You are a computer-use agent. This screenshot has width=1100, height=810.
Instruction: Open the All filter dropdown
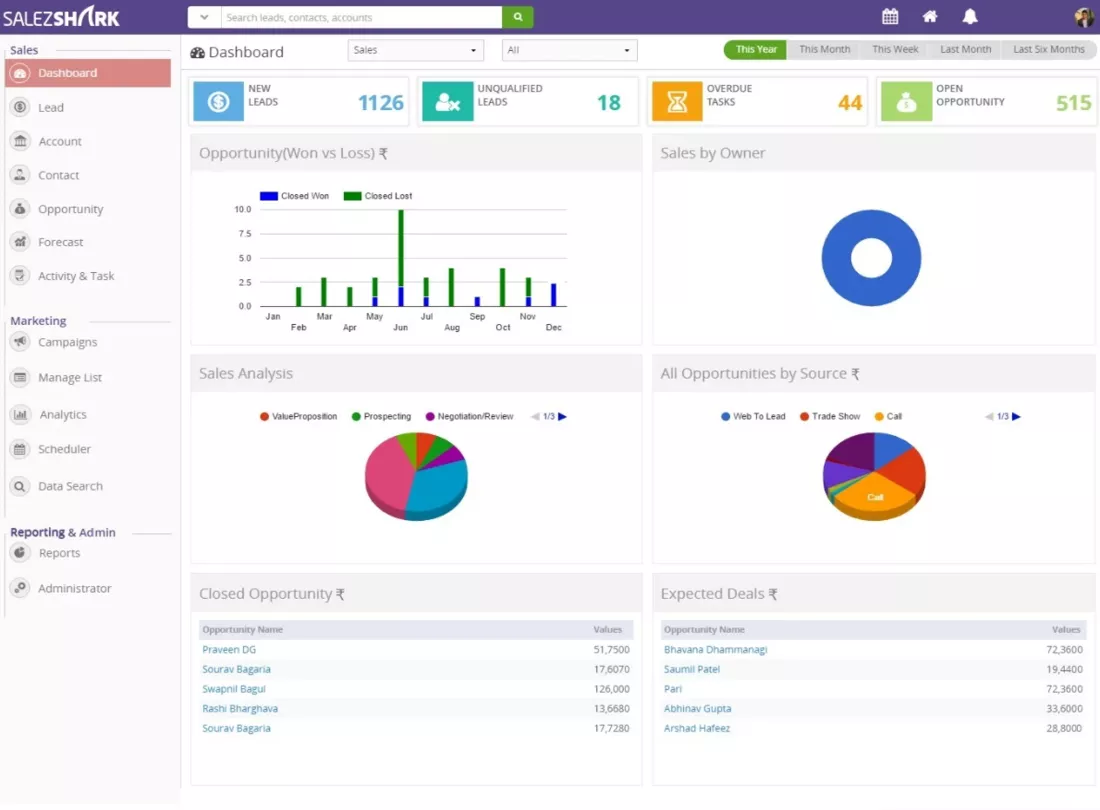click(569, 50)
